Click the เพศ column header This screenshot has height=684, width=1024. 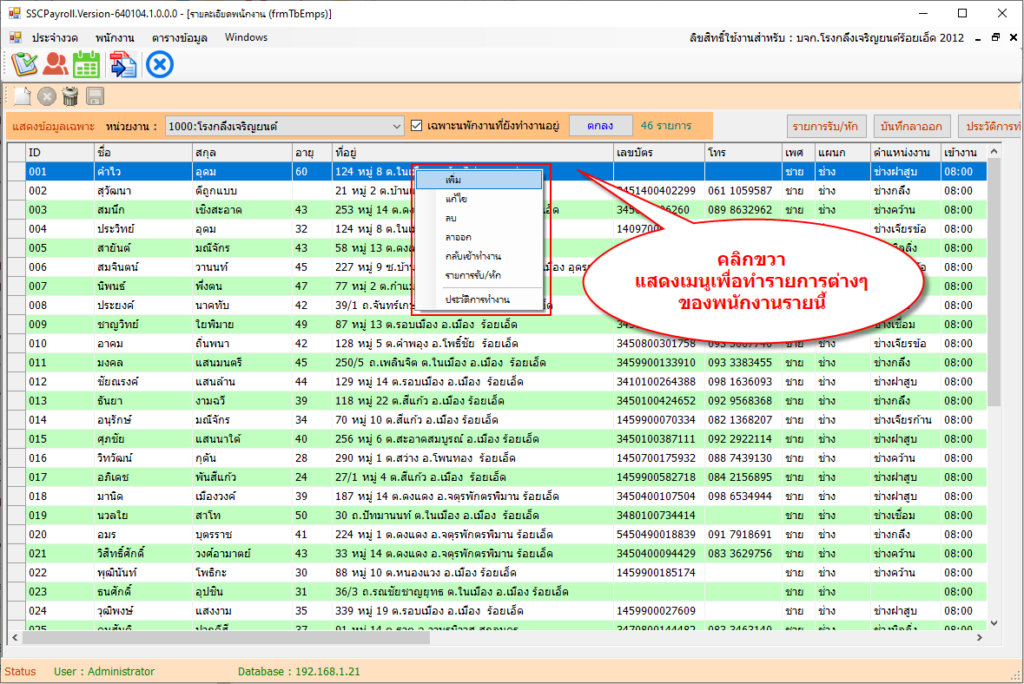[x=798, y=152]
